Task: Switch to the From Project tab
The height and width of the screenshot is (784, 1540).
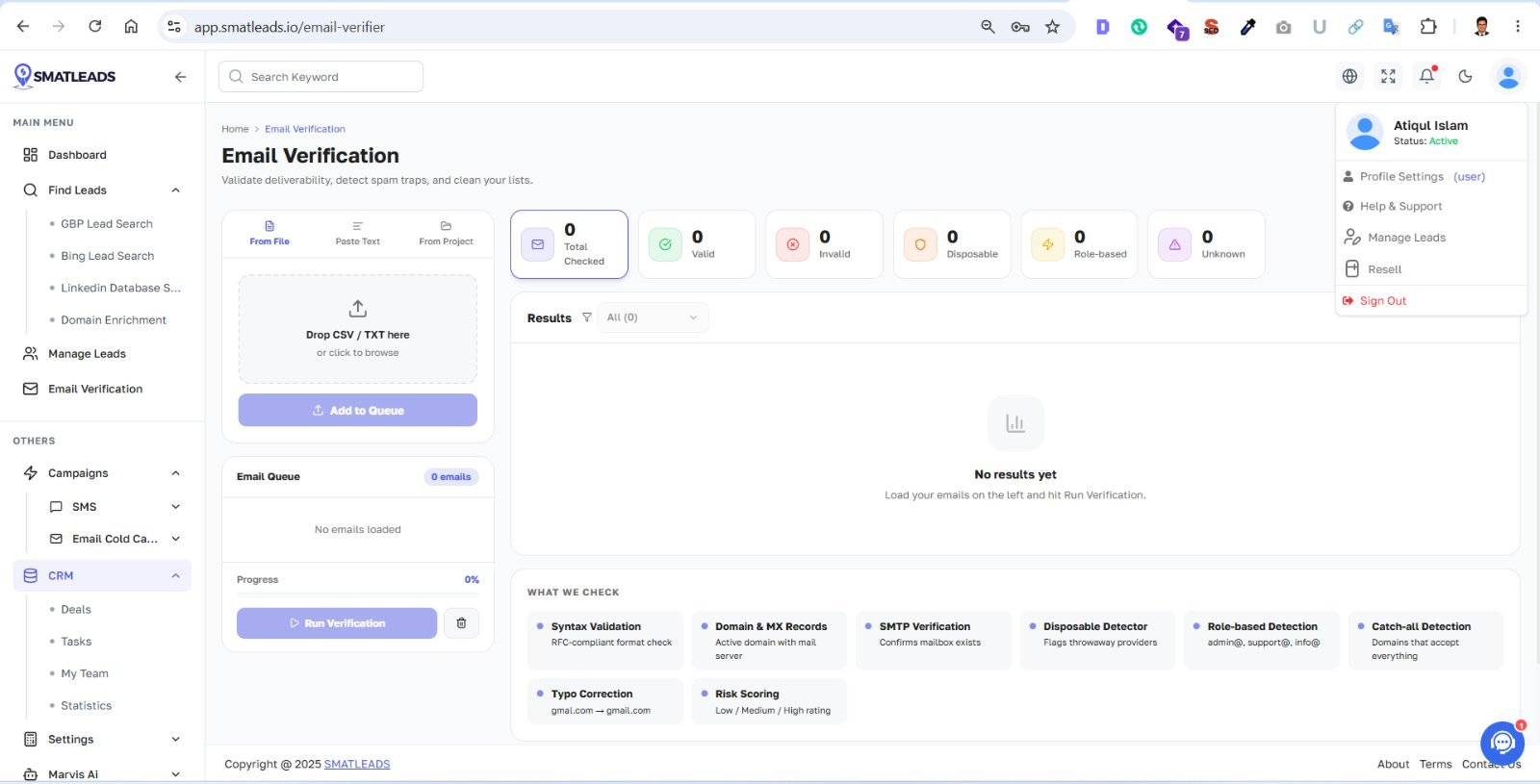Action: 446,233
